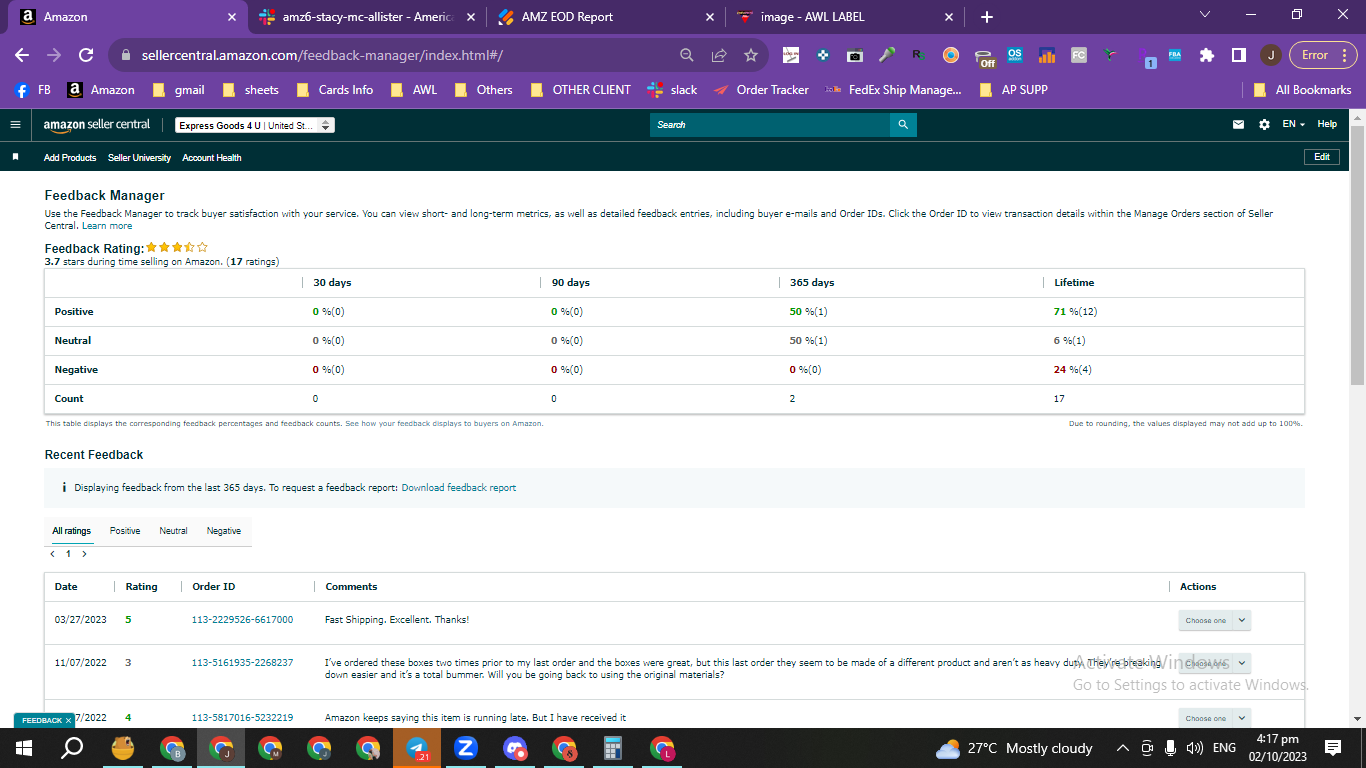
Task: Go to next feedback page arrow
Action: (85, 554)
